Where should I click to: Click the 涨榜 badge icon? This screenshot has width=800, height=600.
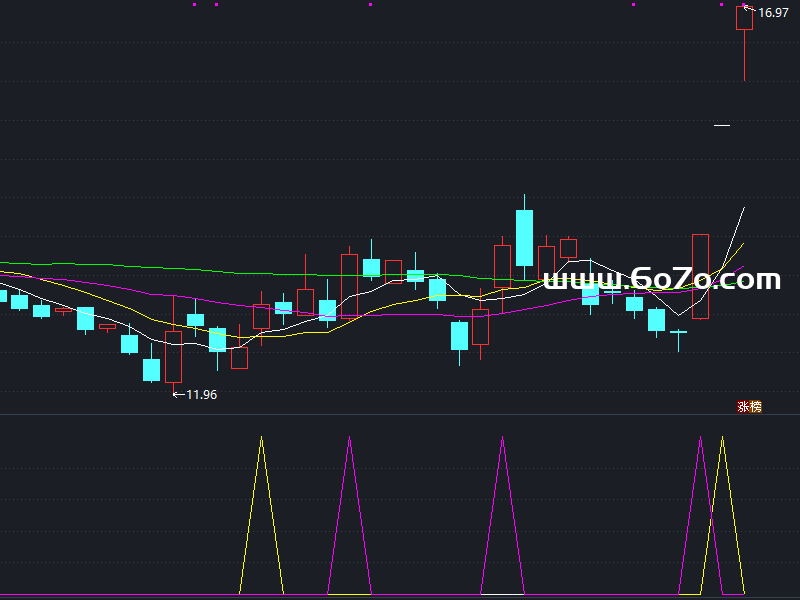[x=749, y=406]
